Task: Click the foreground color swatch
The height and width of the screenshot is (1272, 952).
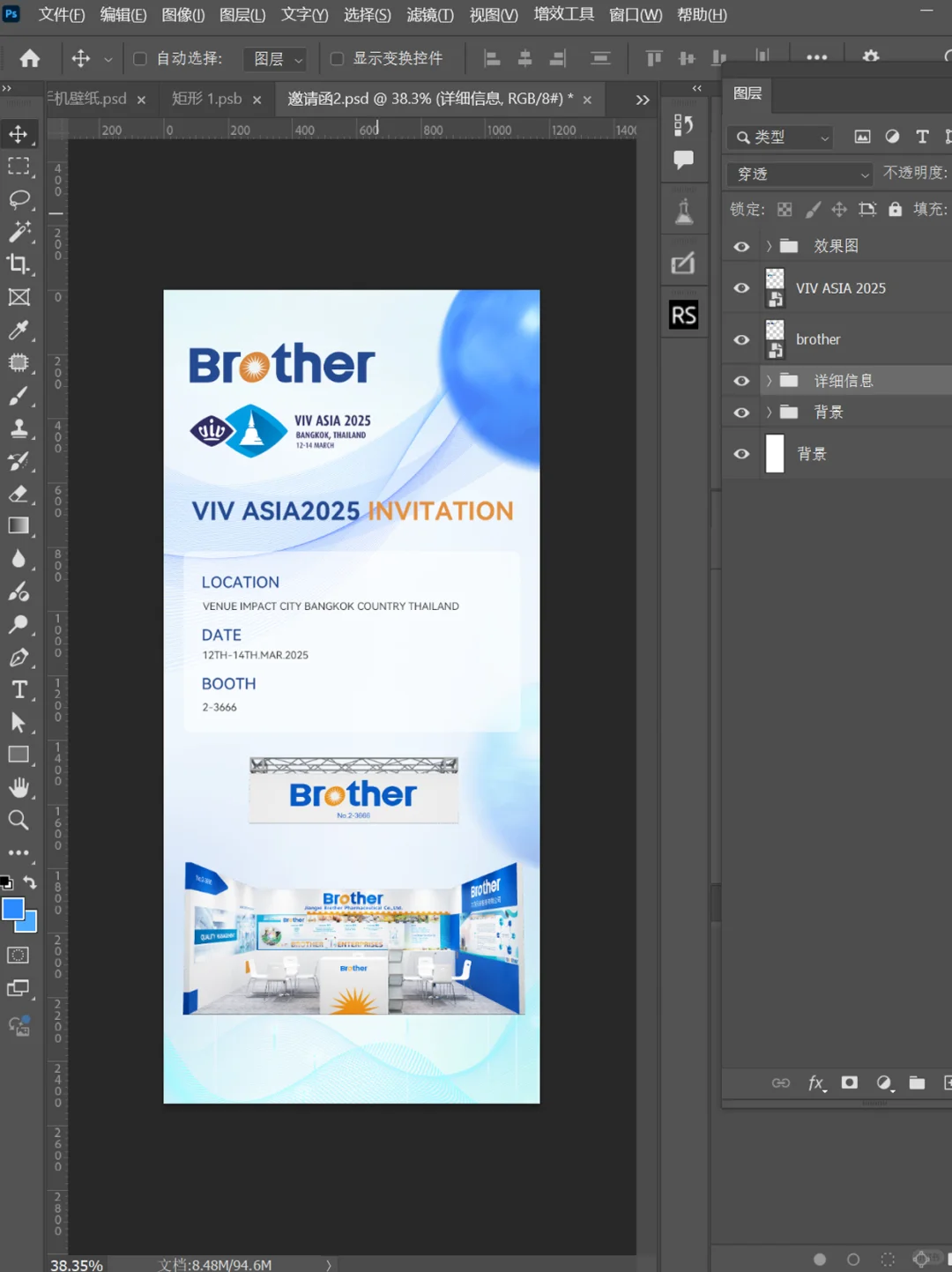Action: (13, 909)
